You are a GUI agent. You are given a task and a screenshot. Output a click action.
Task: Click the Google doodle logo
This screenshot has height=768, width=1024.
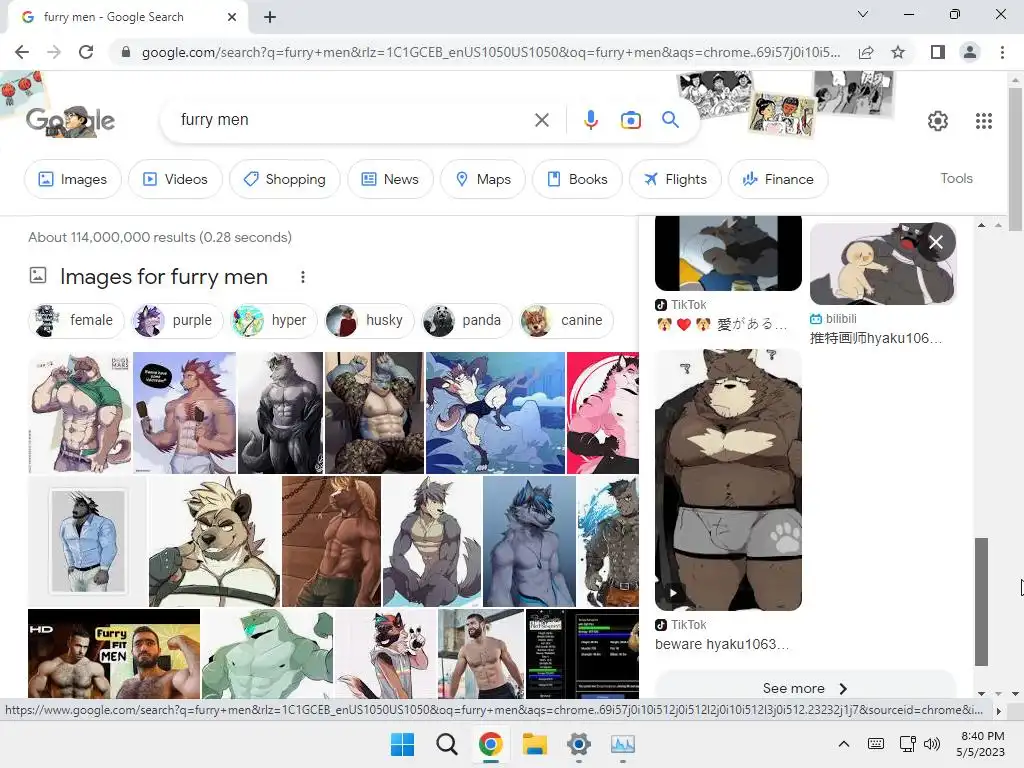point(71,120)
